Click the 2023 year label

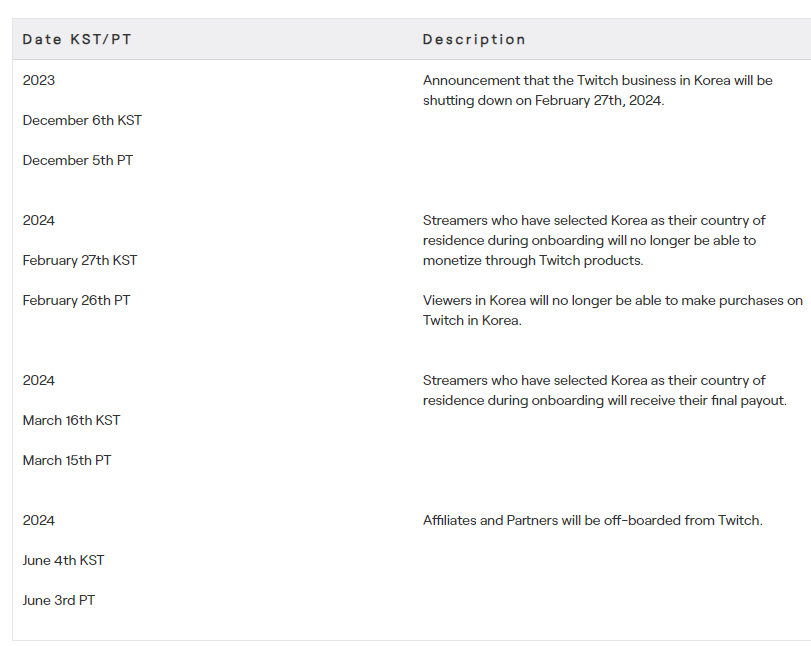point(39,80)
